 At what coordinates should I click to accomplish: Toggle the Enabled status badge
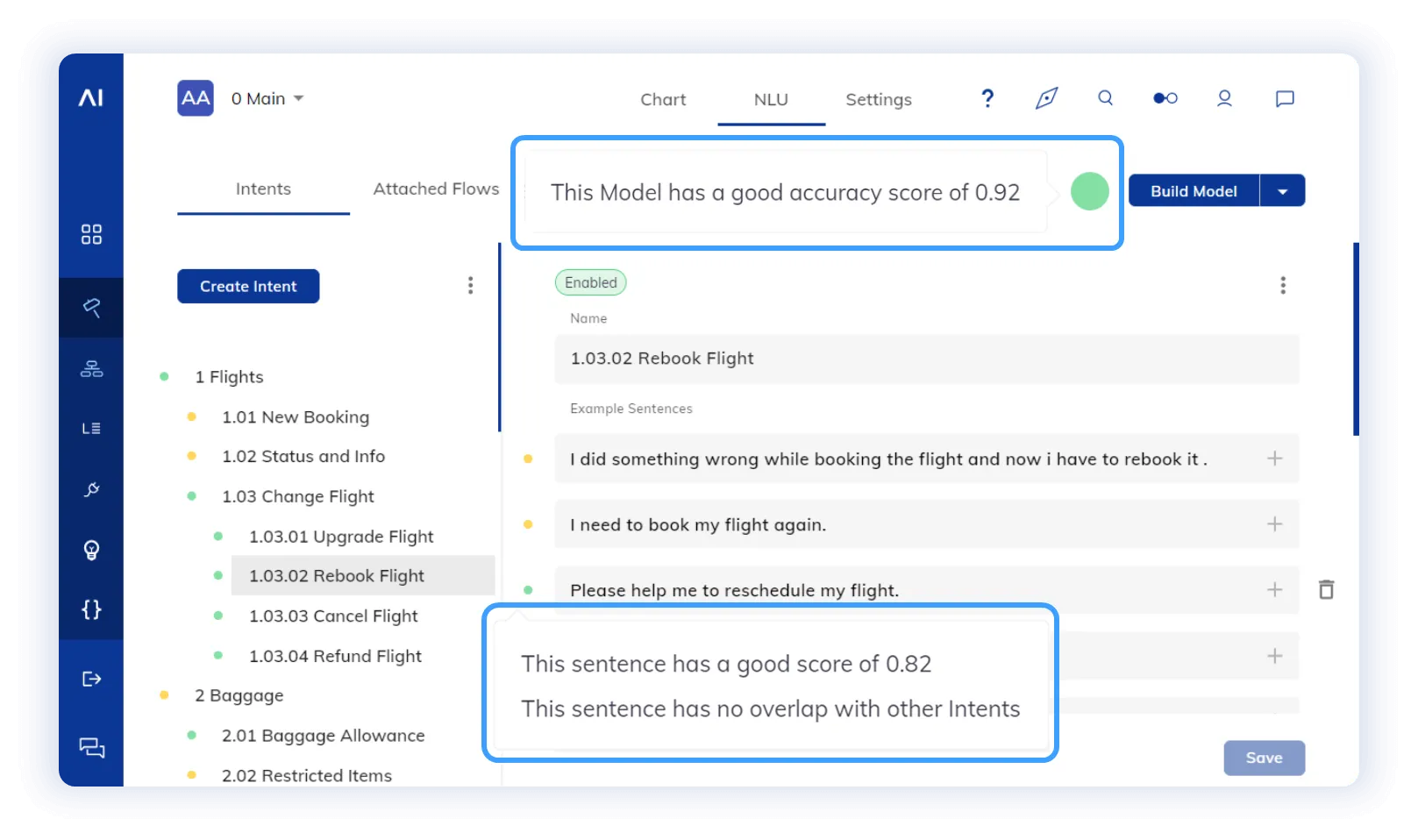pyautogui.click(x=591, y=282)
